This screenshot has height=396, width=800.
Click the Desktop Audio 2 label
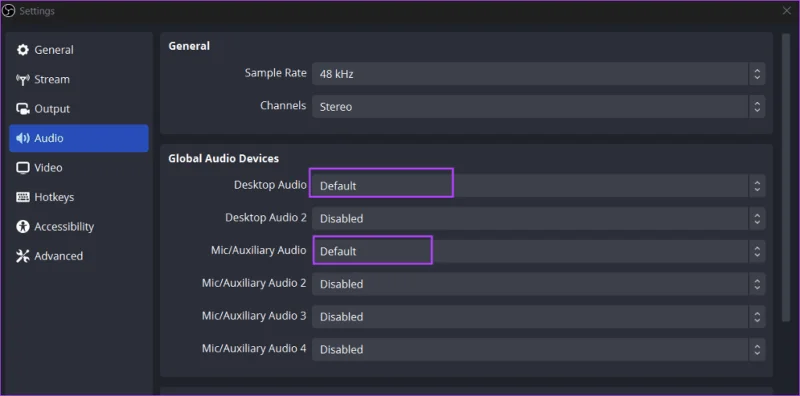point(266,218)
